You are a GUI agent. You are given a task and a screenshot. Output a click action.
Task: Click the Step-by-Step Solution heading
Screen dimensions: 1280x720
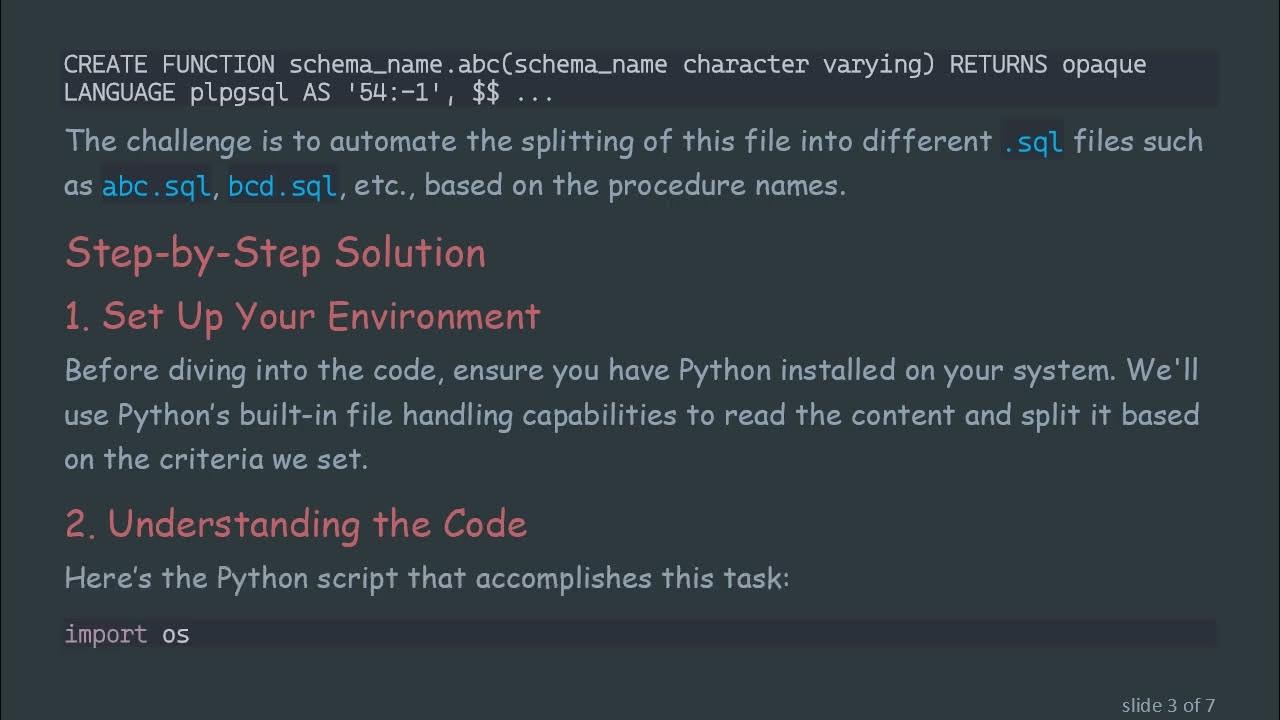(x=275, y=253)
